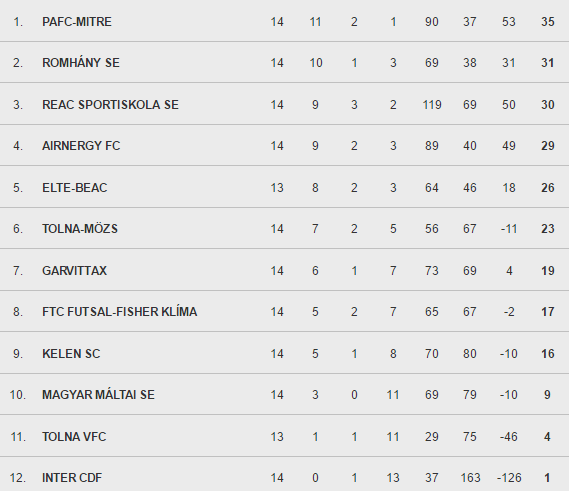Select the rank number 12. cell
569x491 pixels.
click(18, 478)
